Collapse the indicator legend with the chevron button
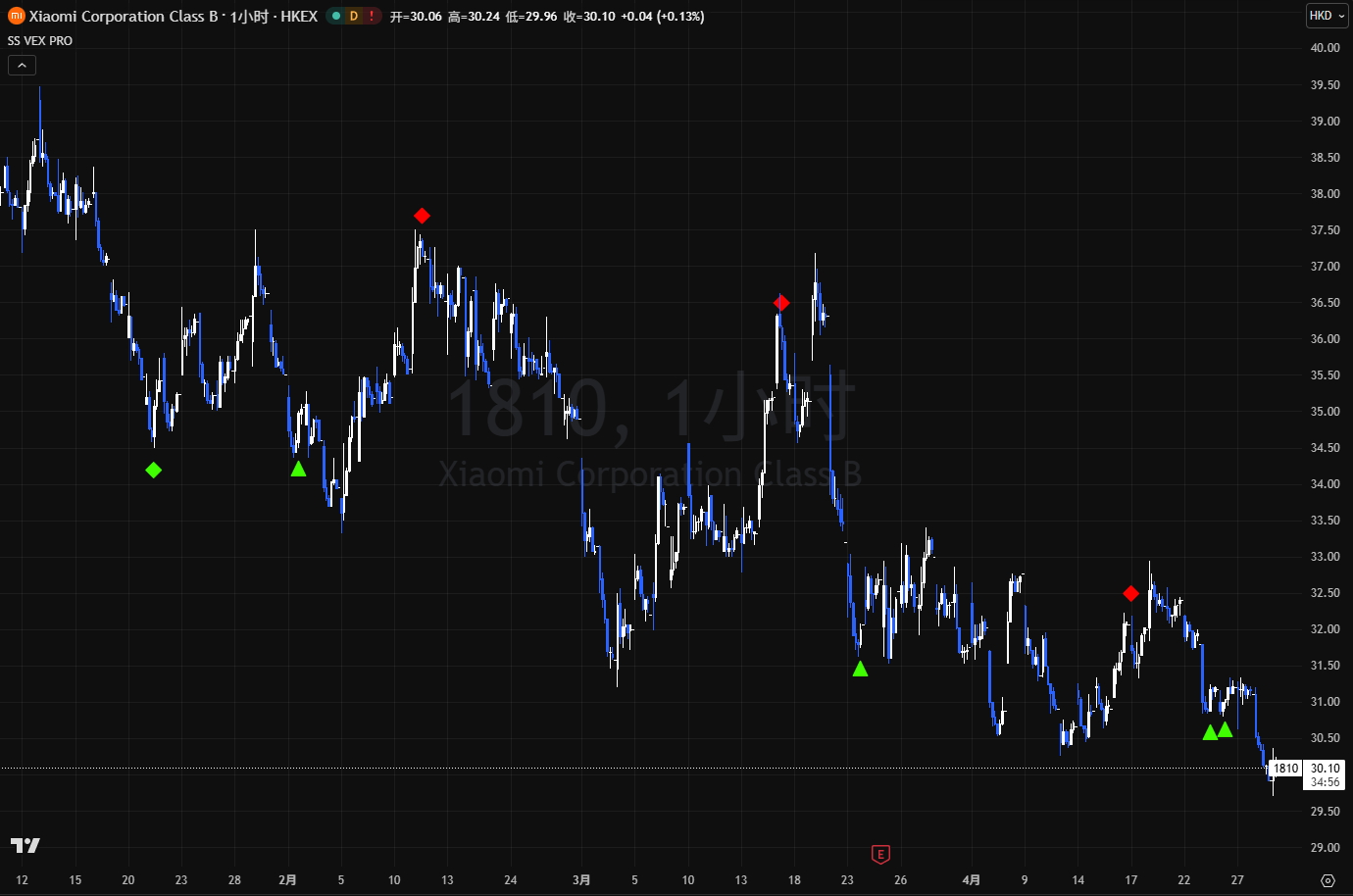This screenshot has height=896, width=1353. (x=22, y=66)
